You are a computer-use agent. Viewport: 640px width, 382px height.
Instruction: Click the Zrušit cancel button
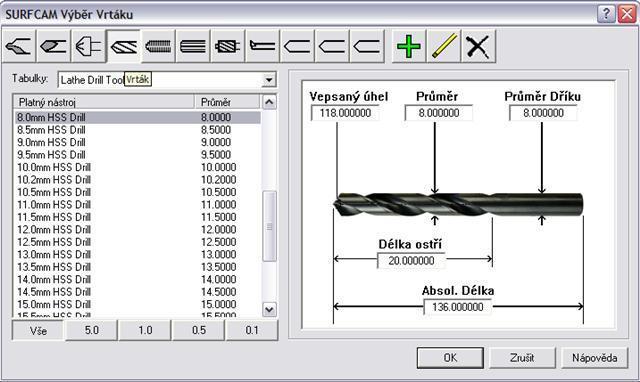click(x=522, y=358)
